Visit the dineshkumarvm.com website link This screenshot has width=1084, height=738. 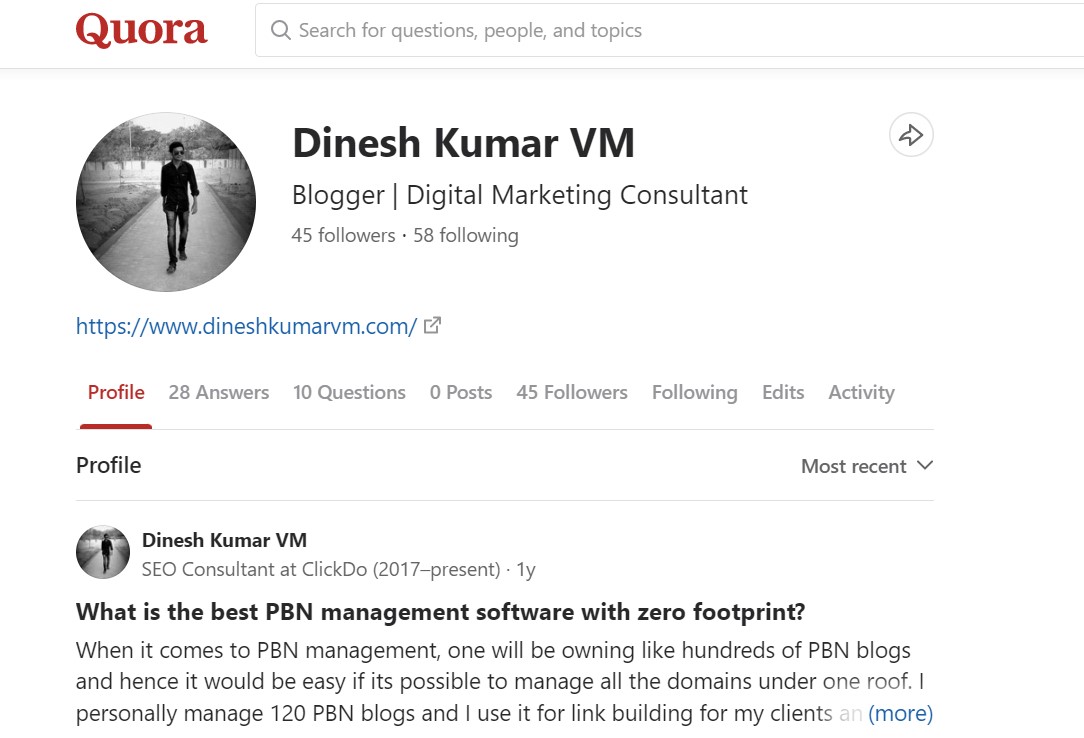[x=244, y=325]
